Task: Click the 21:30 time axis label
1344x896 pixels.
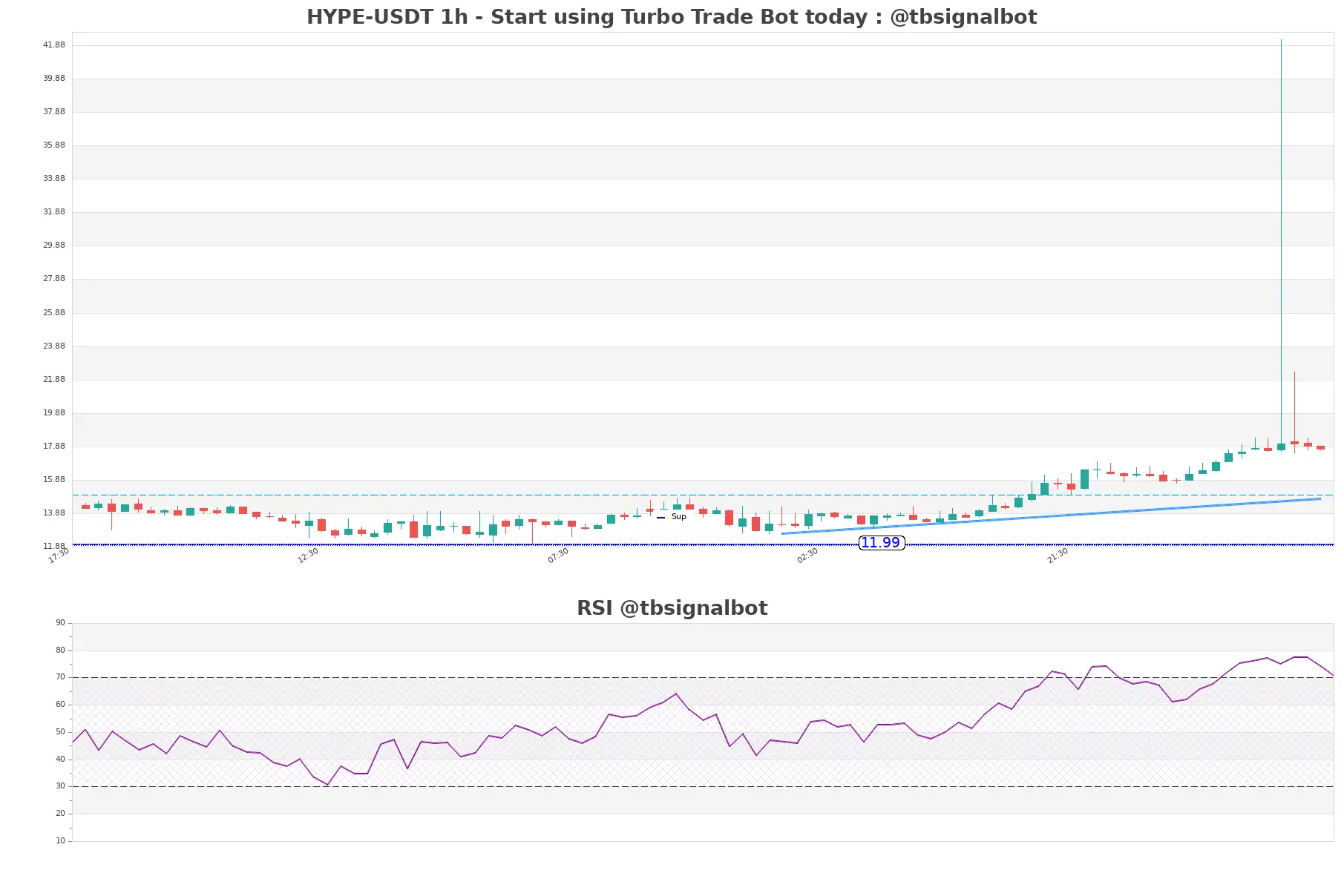Action: (x=1058, y=556)
